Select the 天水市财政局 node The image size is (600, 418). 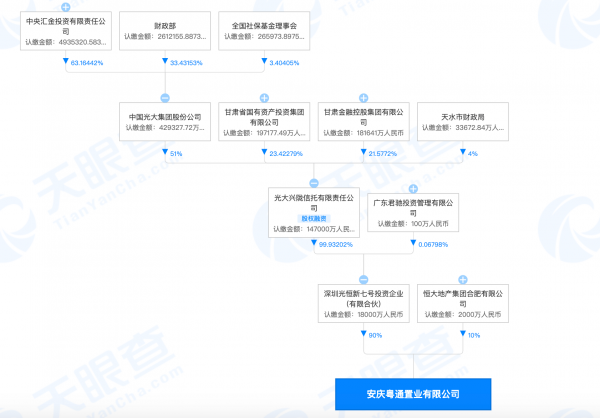click(x=463, y=121)
